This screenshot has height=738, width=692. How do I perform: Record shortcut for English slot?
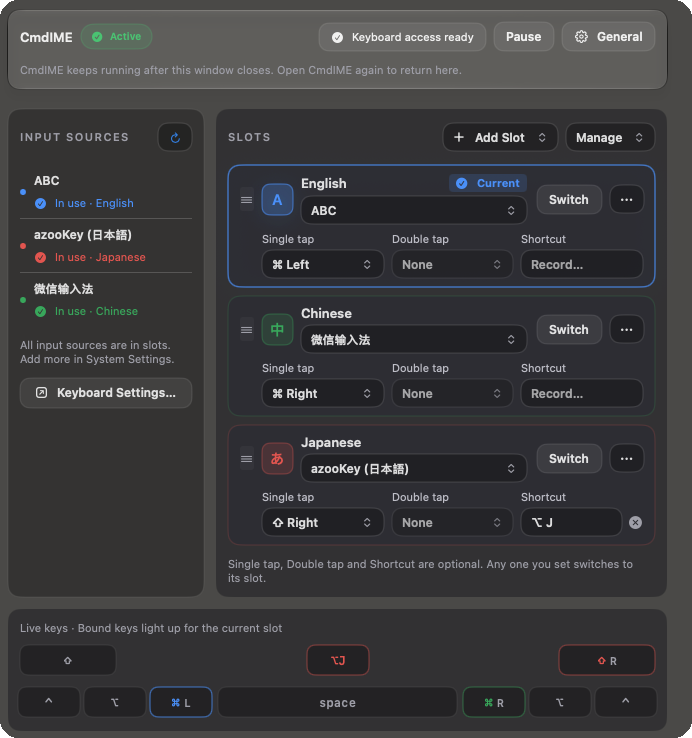coord(582,265)
